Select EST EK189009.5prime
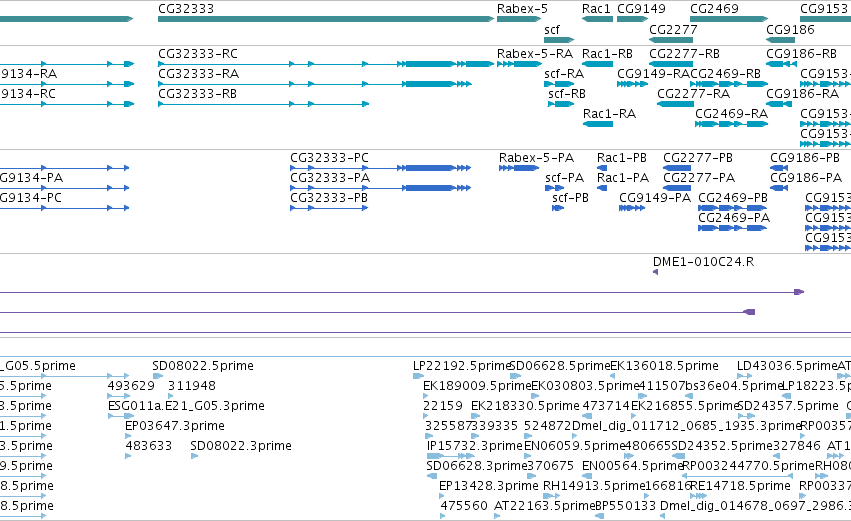 click(477, 386)
